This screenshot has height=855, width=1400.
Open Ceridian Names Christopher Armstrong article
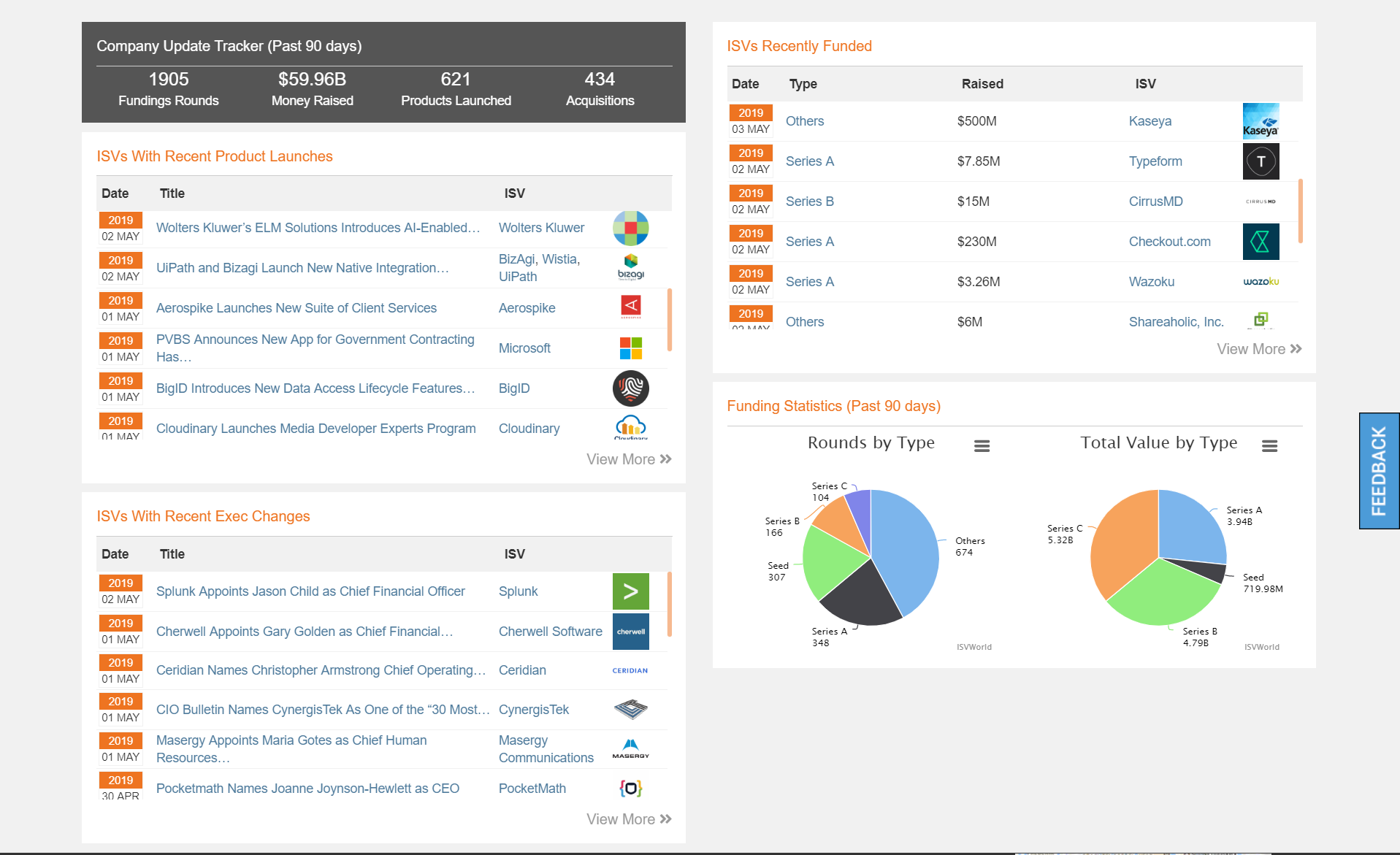coord(321,670)
